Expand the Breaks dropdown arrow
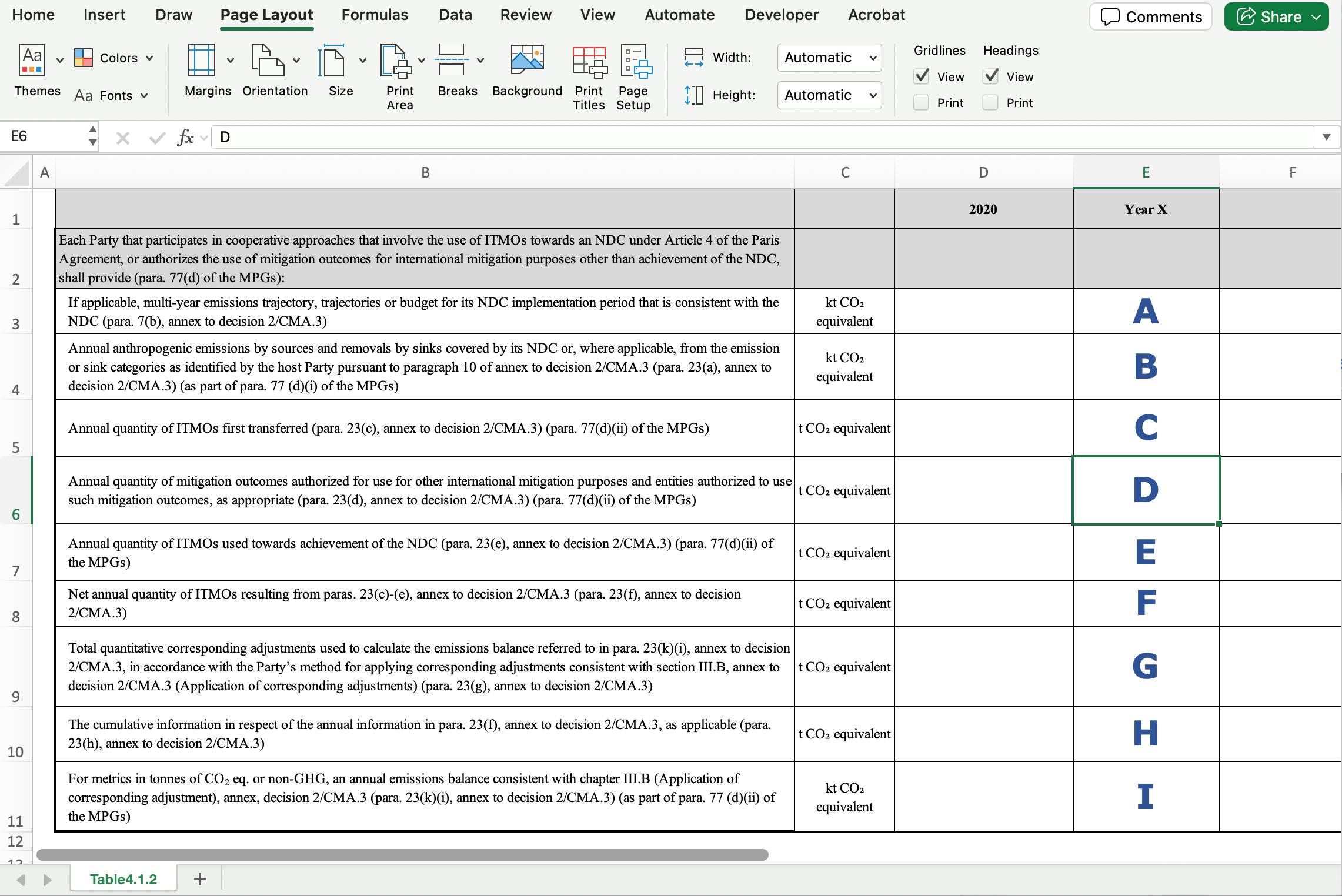1342x896 pixels. tap(480, 60)
